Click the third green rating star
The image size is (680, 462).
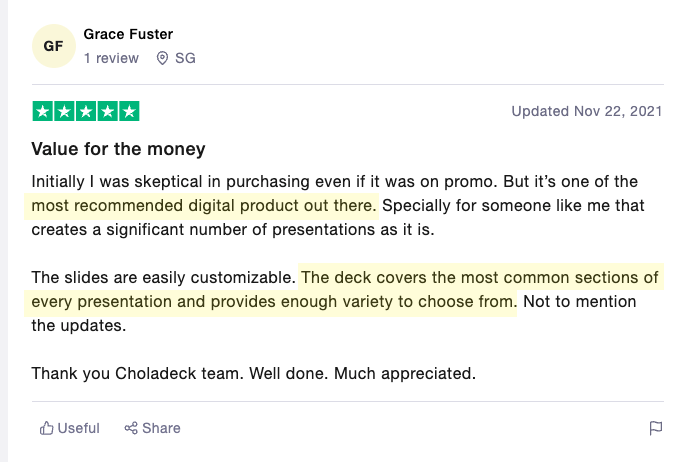[86, 111]
